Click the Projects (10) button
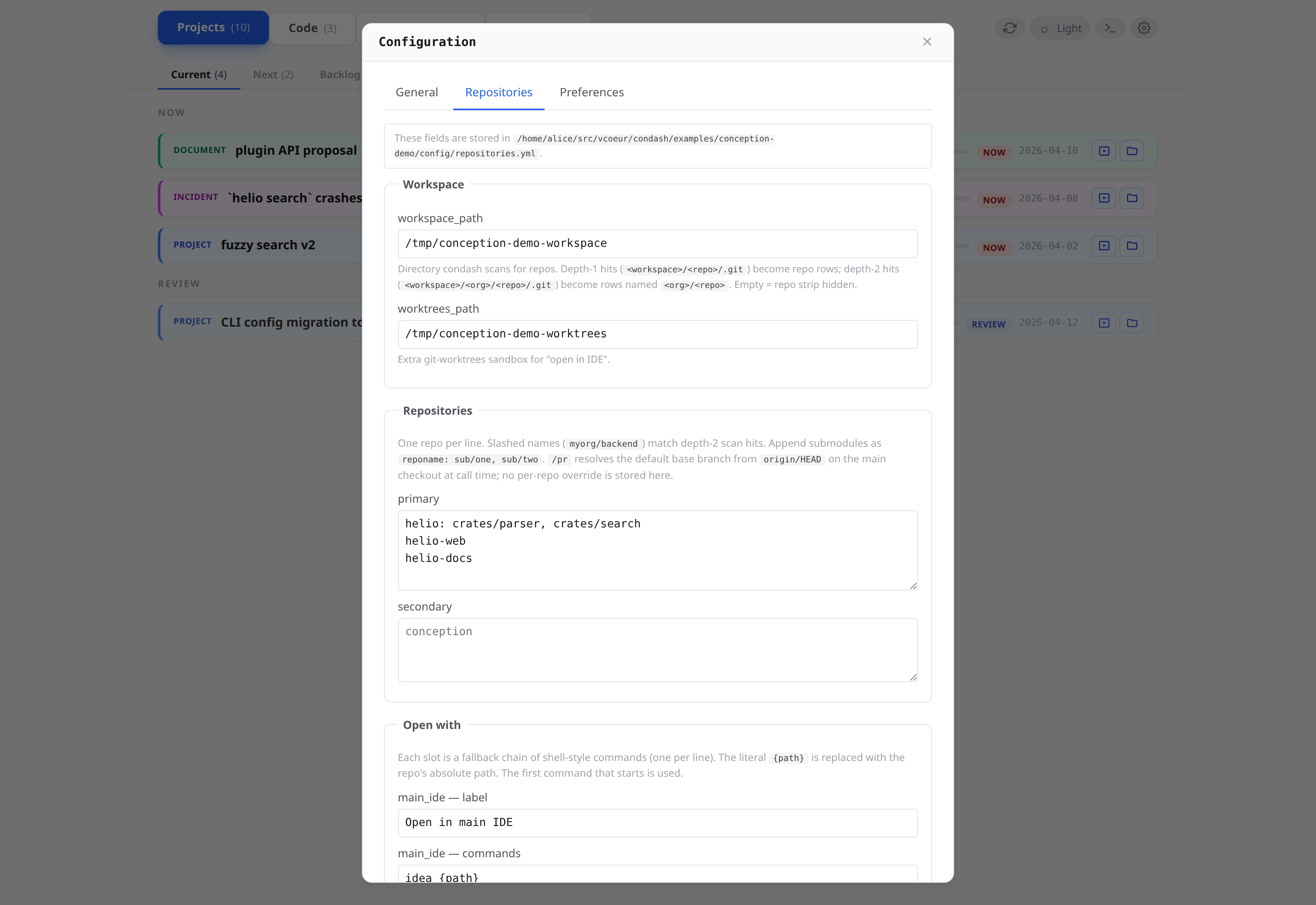 pyautogui.click(x=213, y=27)
